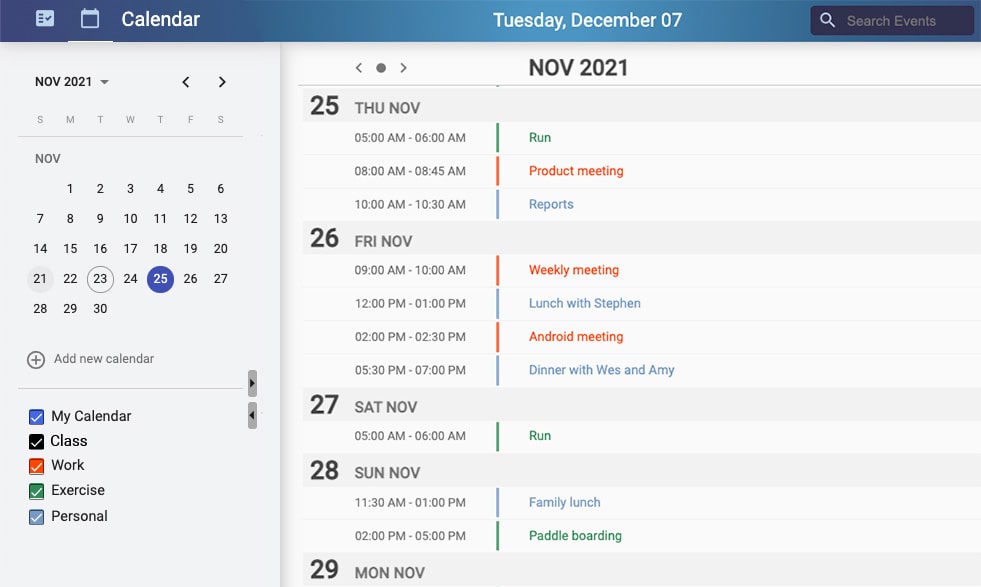Go to previous month in mini calendar
This screenshot has height=587, width=981.
(x=185, y=82)
